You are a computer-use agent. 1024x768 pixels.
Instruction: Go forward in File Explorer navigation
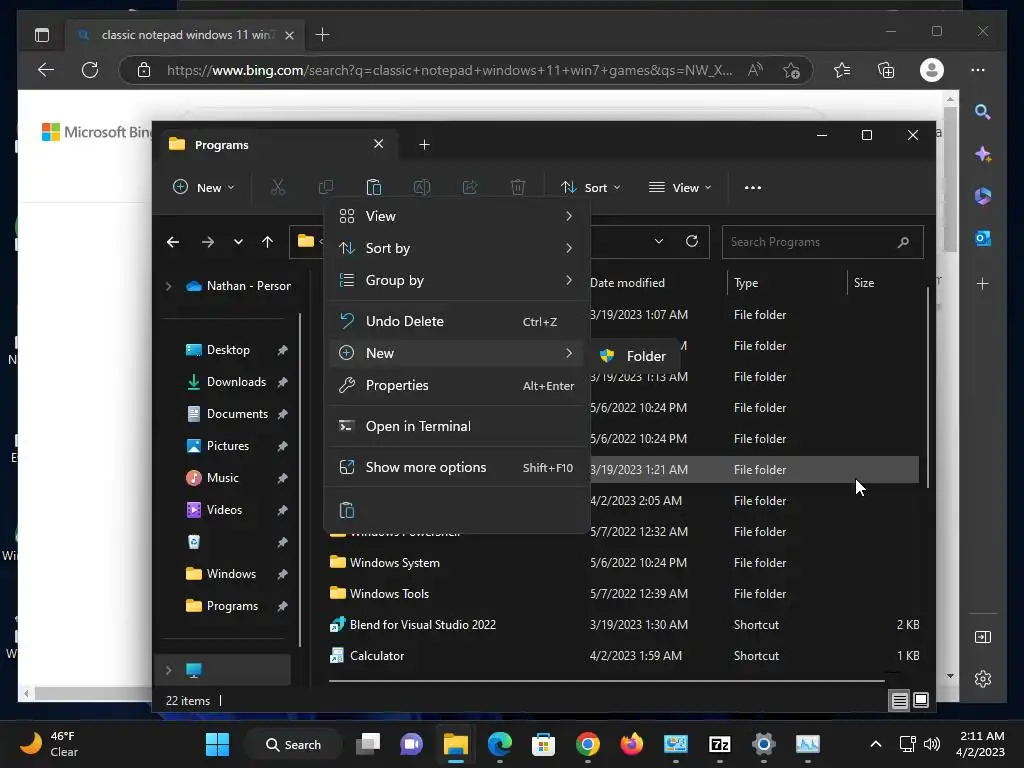(208, 242)
